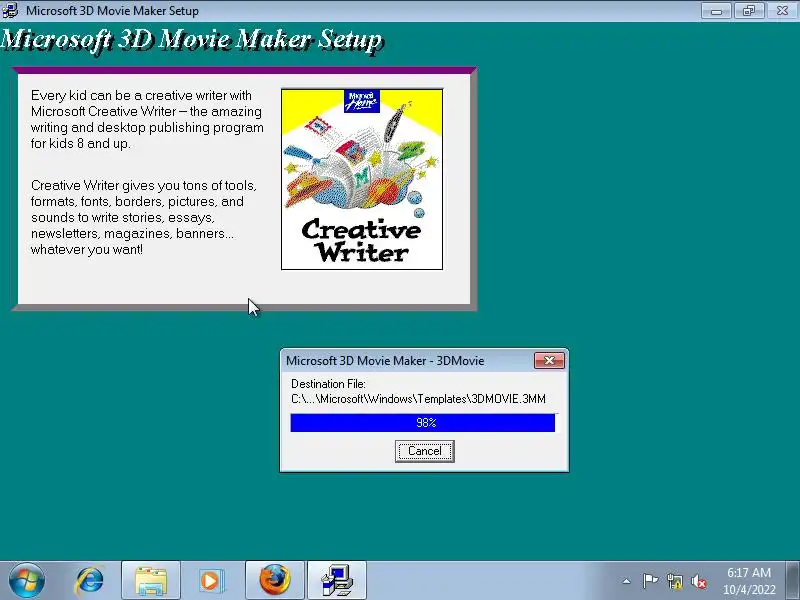
Task: Click the 'Creative Writer gives you tons' paragraph
Action: click(x=144, y=217)
